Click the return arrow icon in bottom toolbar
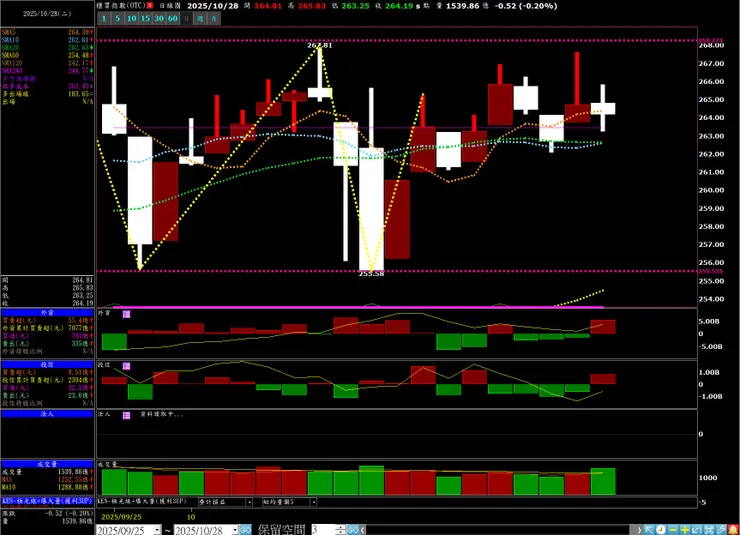 tap(697, 530)
